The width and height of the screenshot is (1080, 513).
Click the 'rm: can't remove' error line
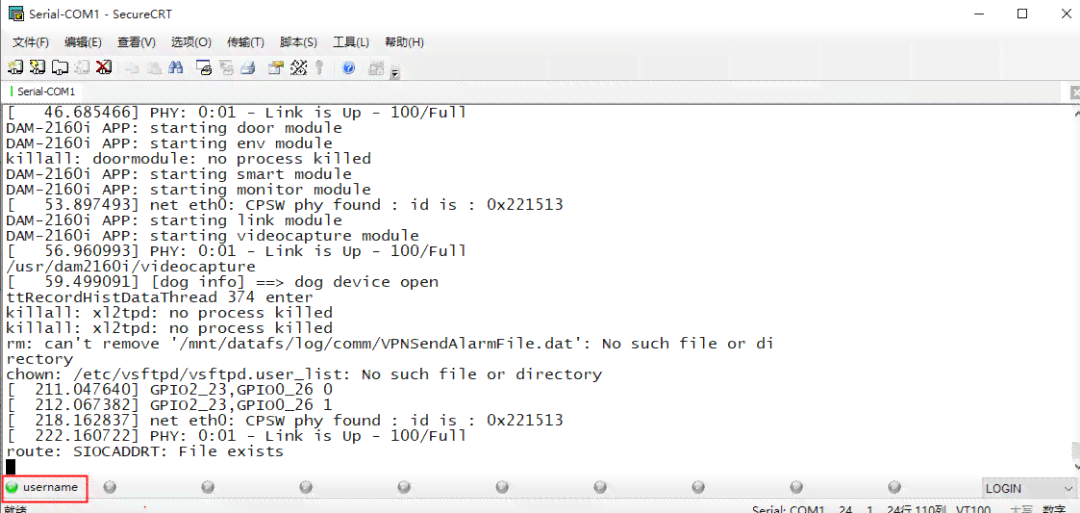389,344
